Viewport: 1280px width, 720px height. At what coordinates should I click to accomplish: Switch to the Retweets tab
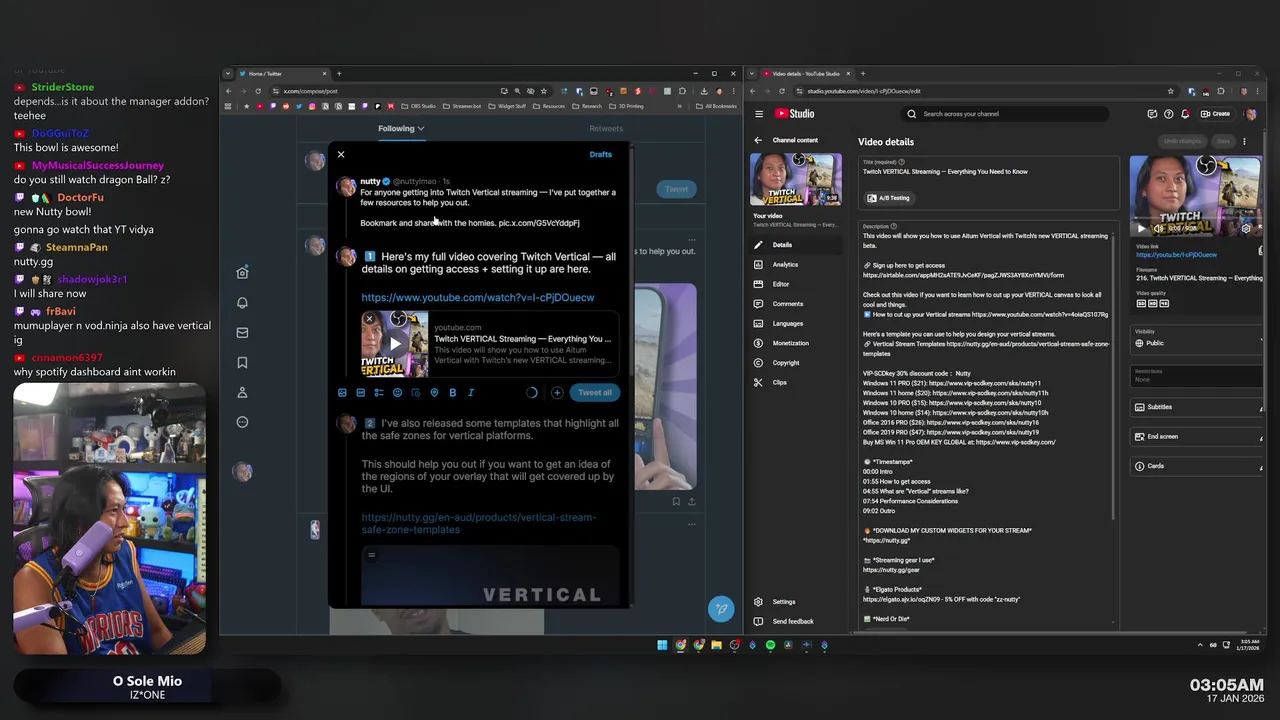[606, 128]
